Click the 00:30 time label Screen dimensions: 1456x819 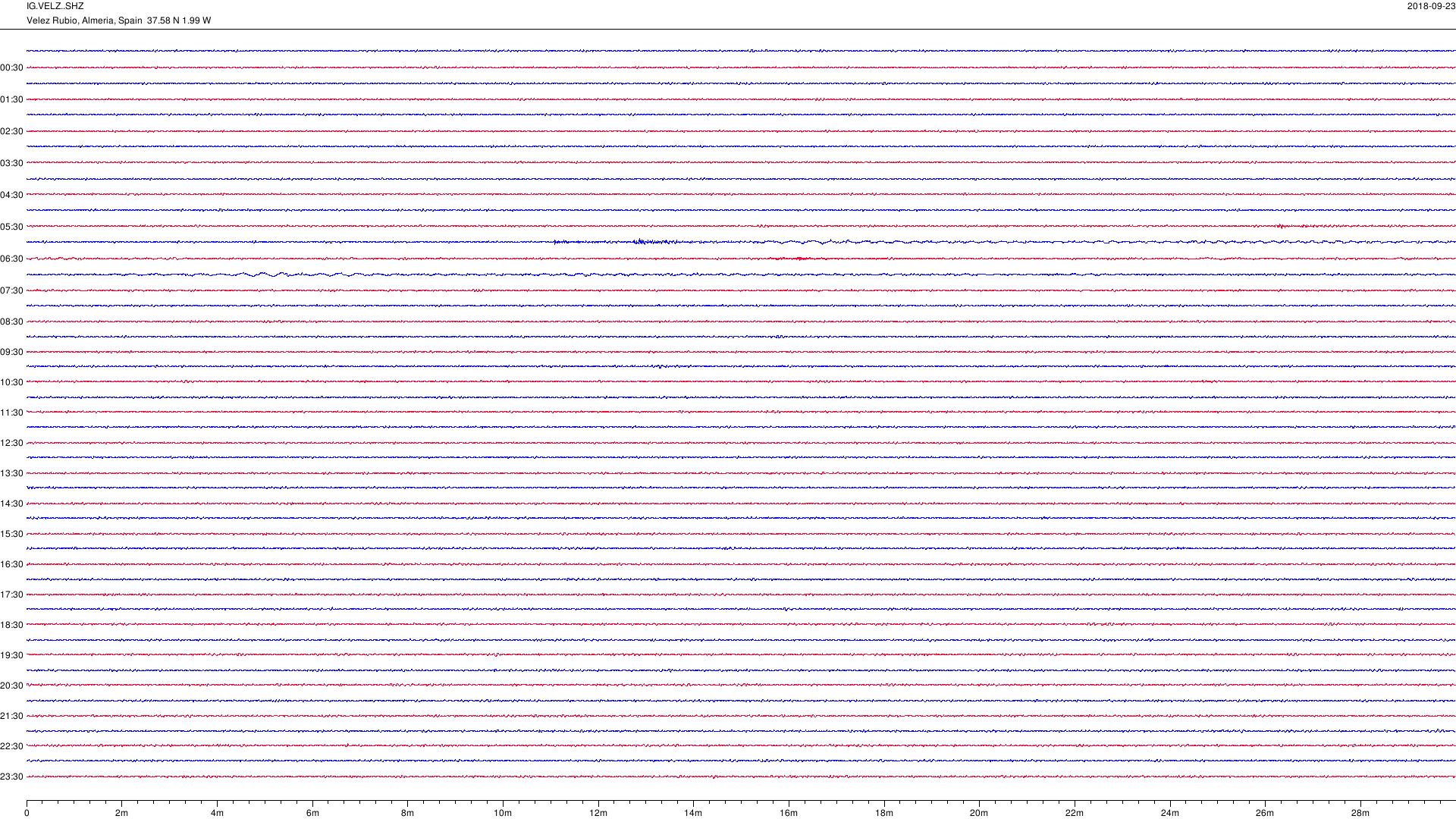point(11,67)
